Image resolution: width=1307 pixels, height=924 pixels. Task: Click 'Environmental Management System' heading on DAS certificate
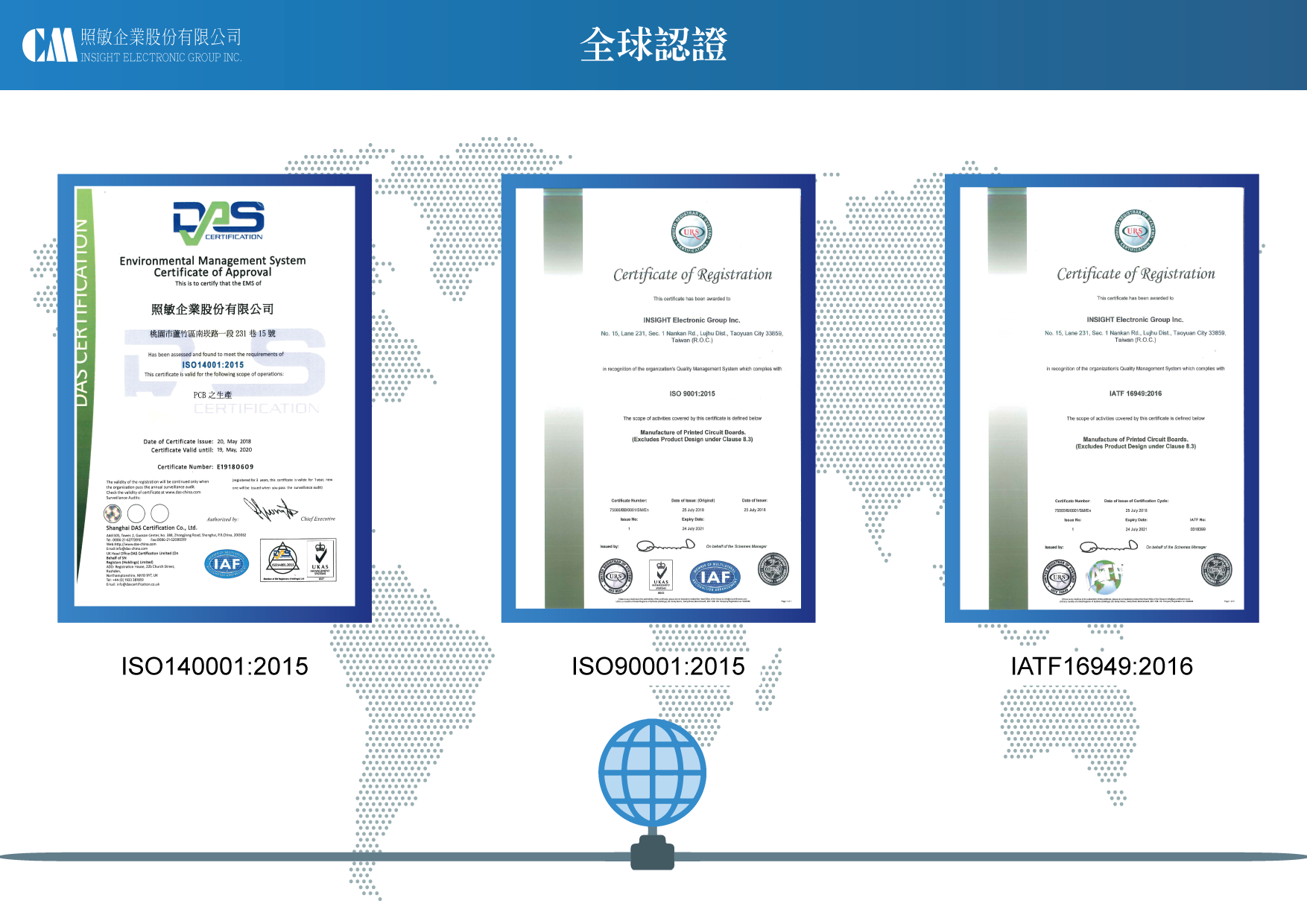(212, 261)
